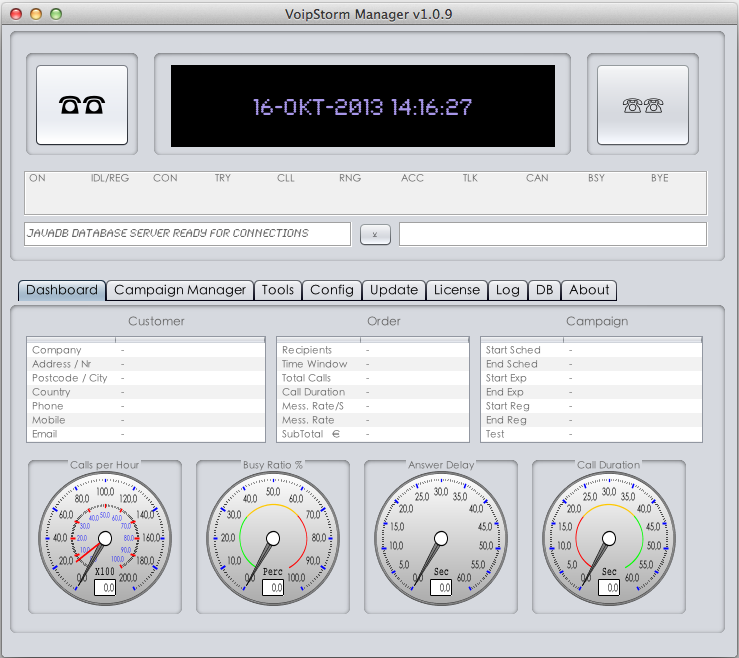Viewport: 739px width, 658px height.
Task: Click the Answer Delay gauge dial
Action: click(x=441, y=538)
